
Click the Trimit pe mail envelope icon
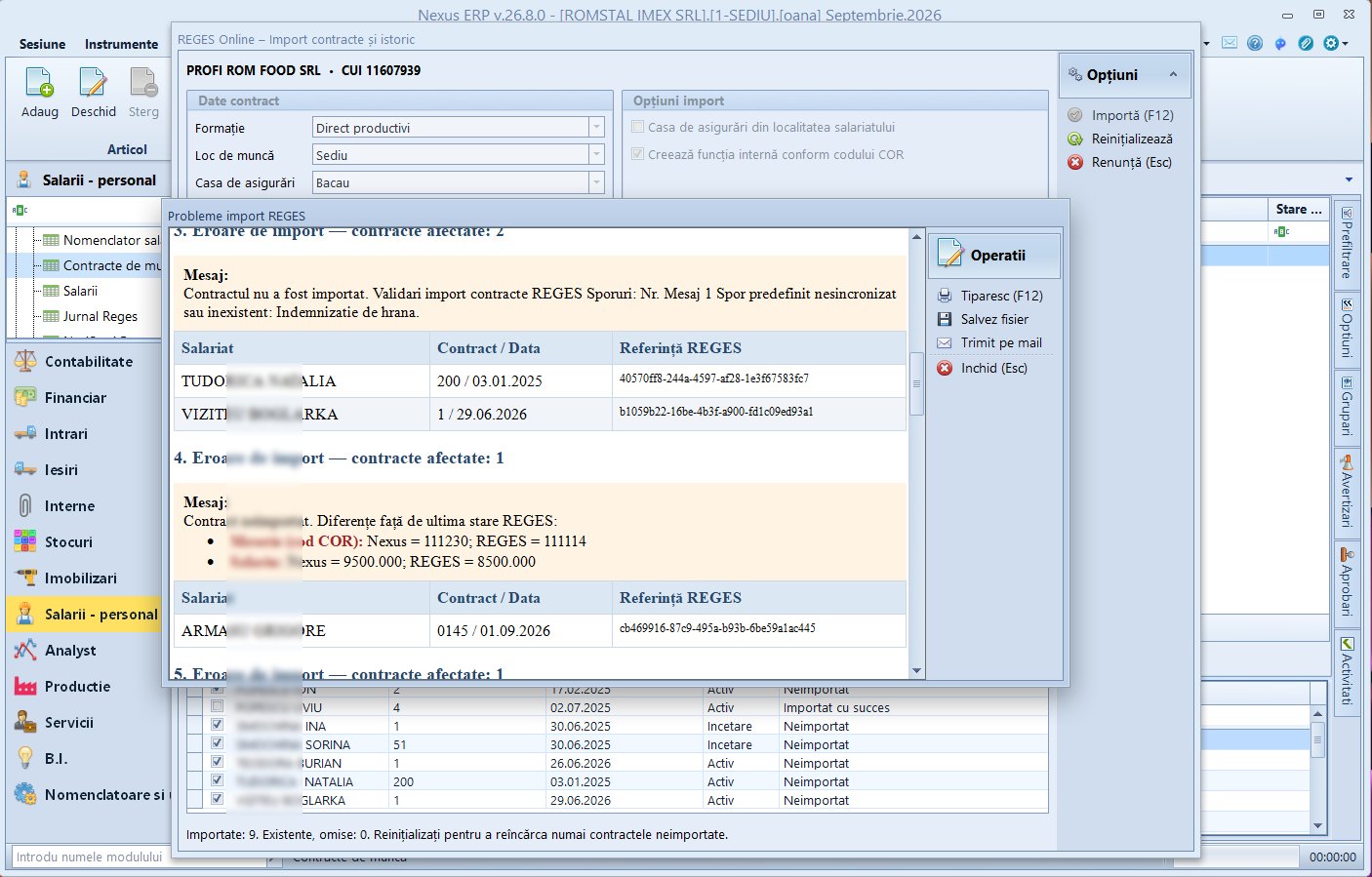[945, 342]
